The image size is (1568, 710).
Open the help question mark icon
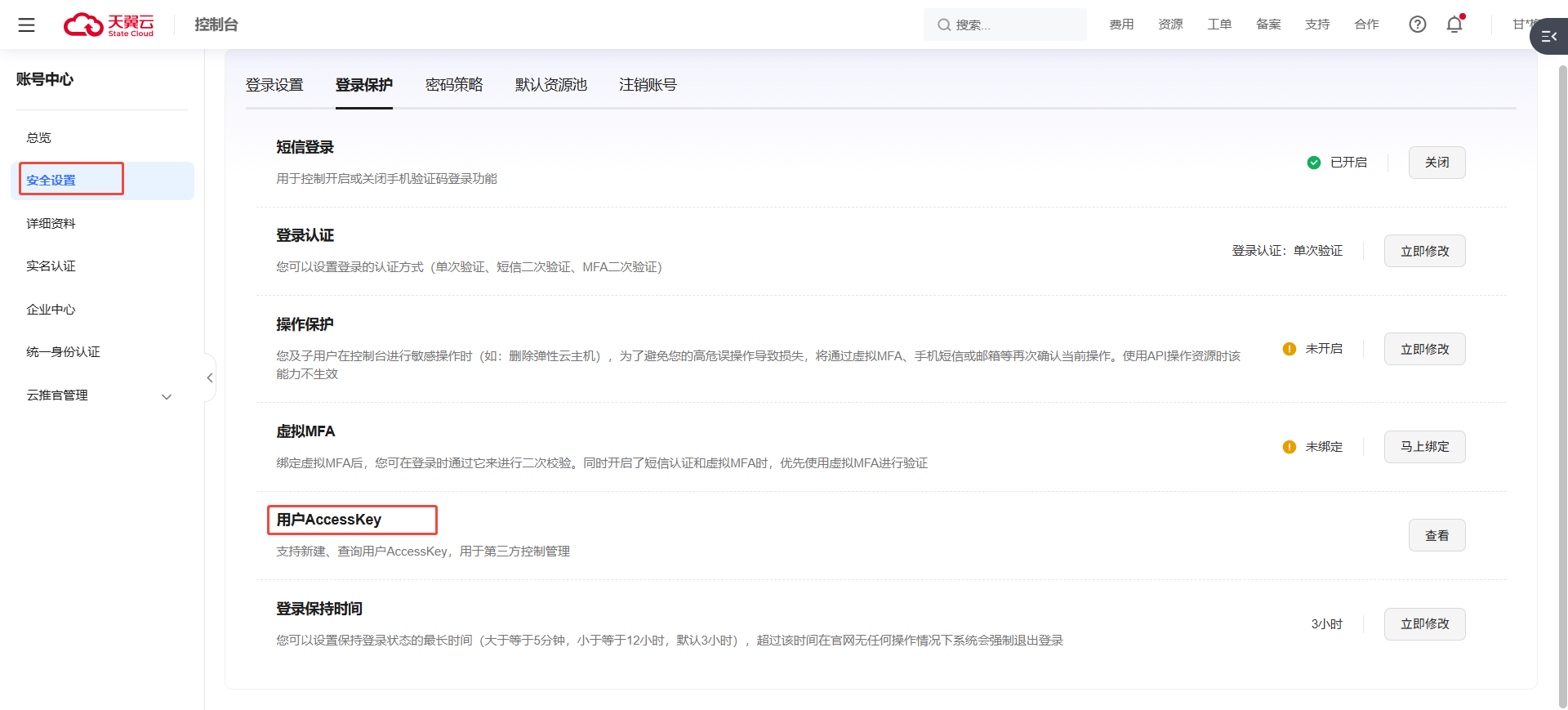1417,25
